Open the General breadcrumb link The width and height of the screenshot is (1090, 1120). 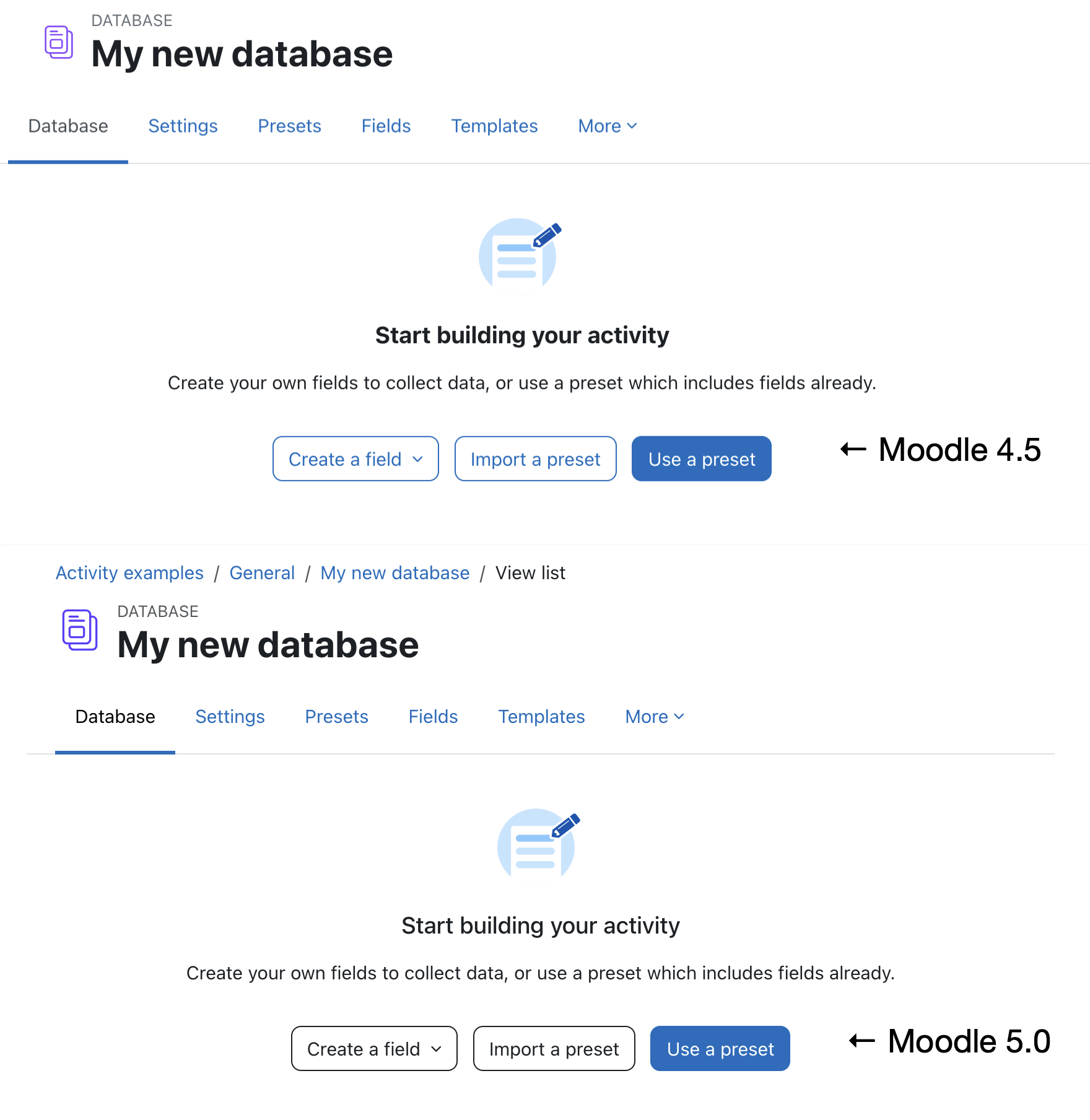[262, 573]
